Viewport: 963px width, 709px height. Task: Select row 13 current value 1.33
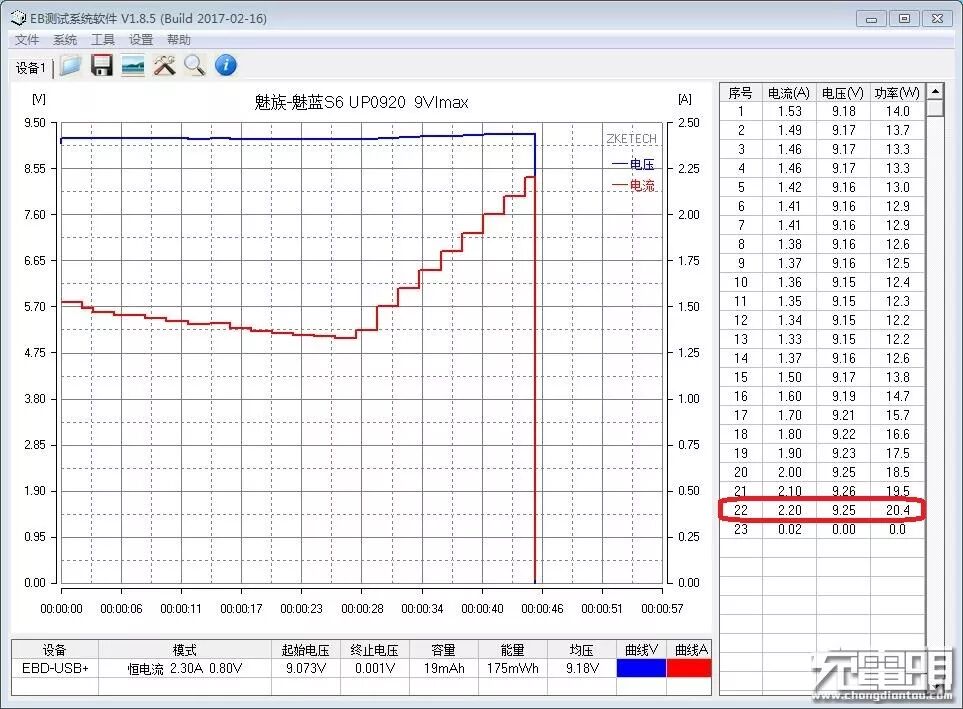pyautogui.click(x=789, y=339)
